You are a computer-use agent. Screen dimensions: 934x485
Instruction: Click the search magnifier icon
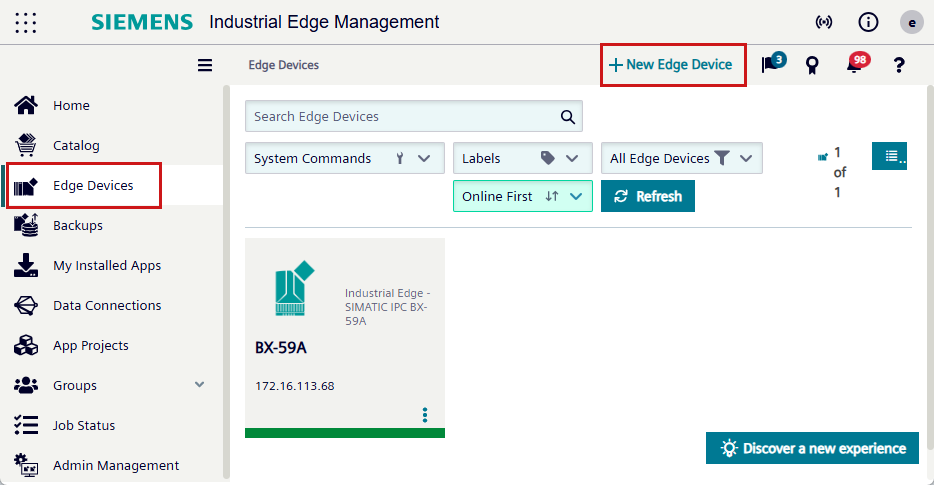pyautogui.click(x=567, y=116)
